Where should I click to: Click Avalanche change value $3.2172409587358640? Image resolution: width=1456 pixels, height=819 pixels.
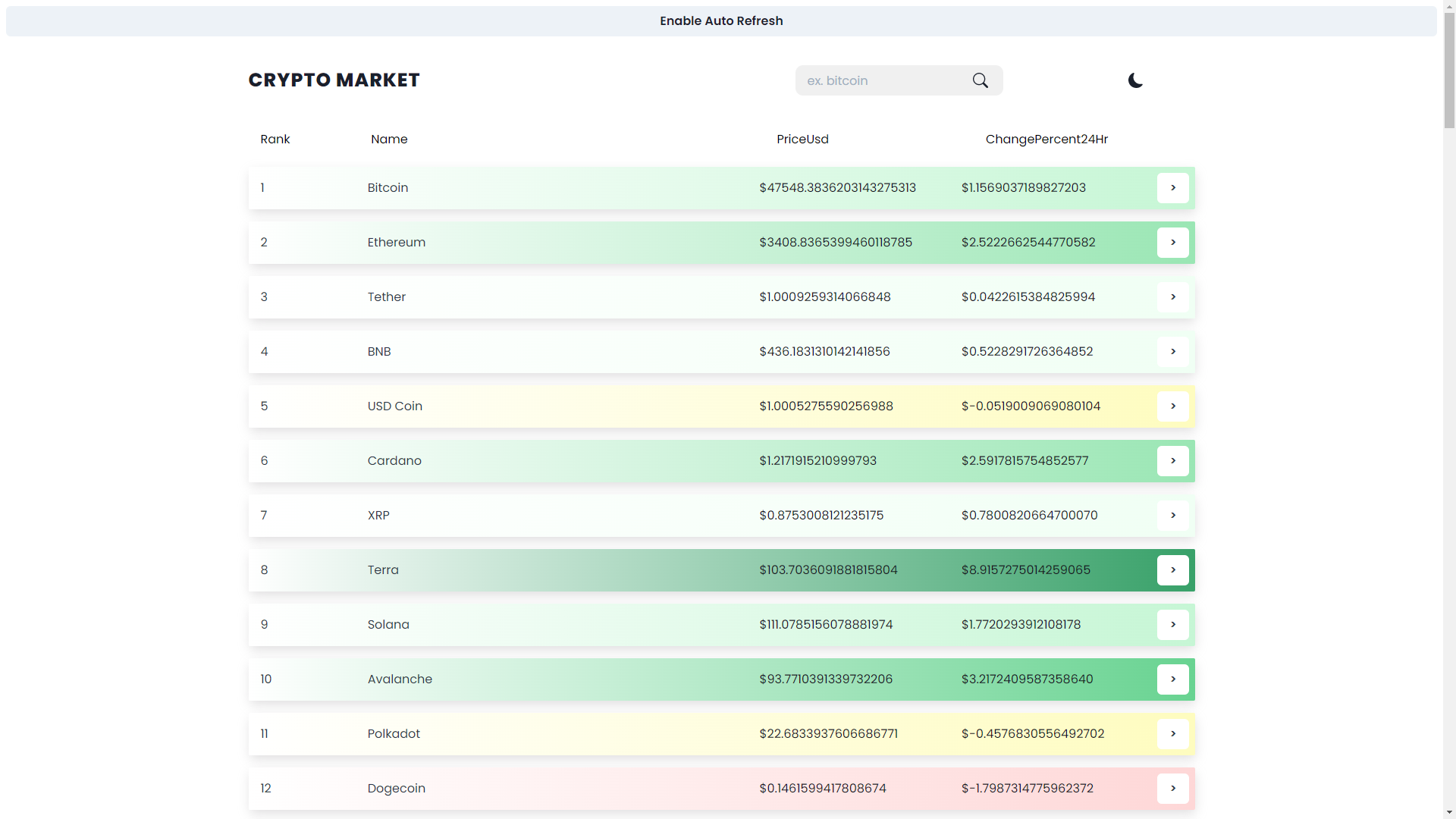(1027, 679)
